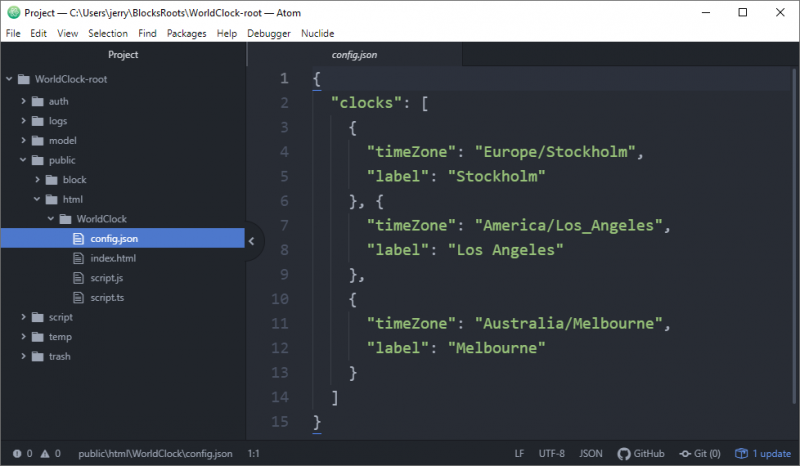Click the auth folder icon

click(x=37, y=101)
